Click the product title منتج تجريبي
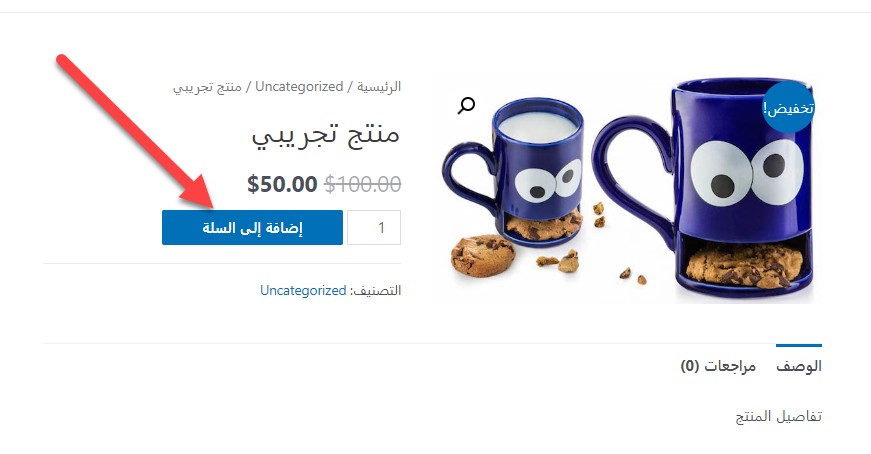The width and height of the screenshot is (871, 454). tap(326, 134)
